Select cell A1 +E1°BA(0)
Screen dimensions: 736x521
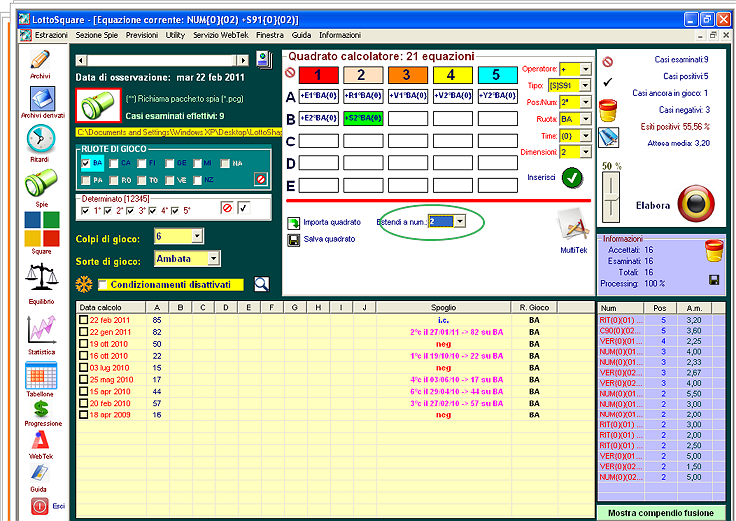(318, 96)
